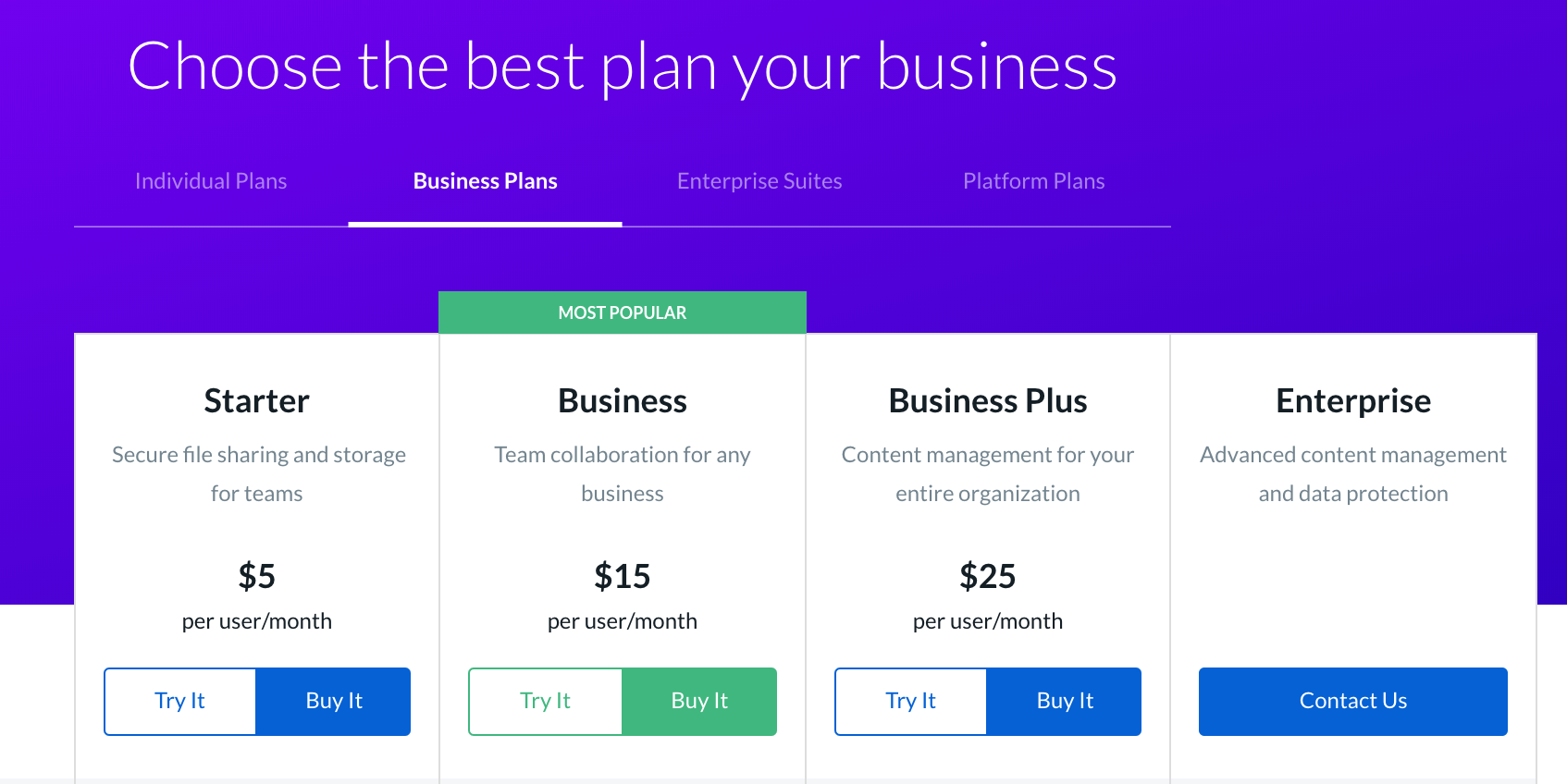Click the $15 price label
The height and width of the screenshot is (784, 1567).
point(623,576)
